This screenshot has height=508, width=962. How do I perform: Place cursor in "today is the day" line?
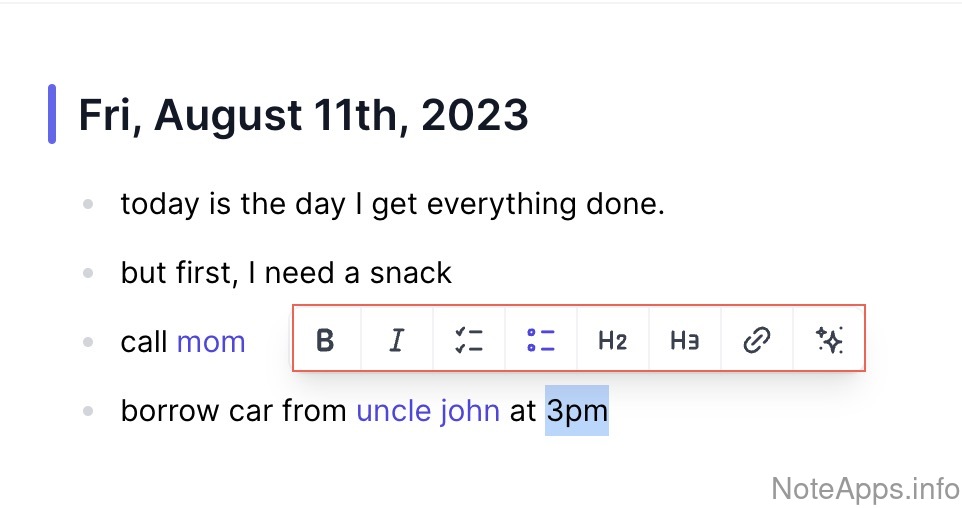tap(392, 204)
